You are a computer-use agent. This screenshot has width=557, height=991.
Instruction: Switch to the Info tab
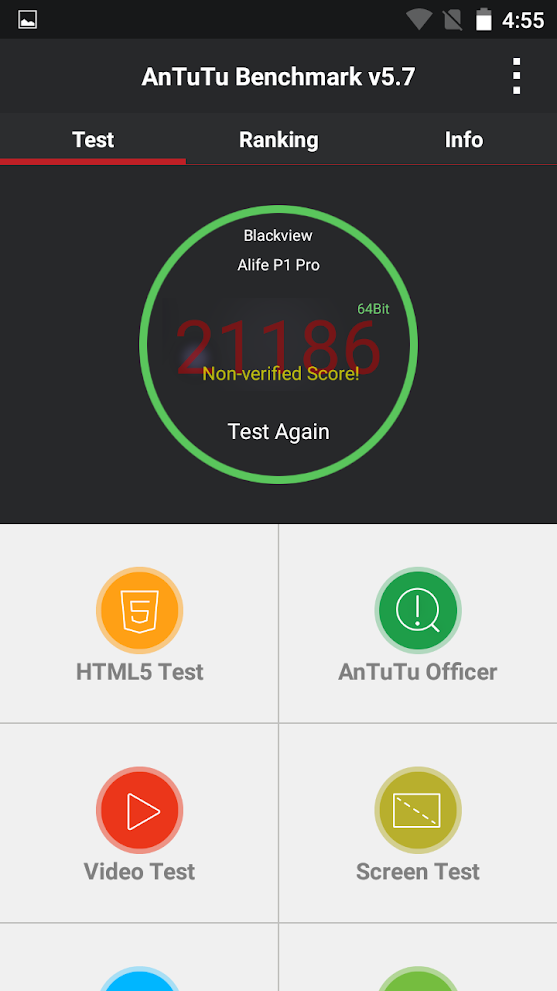[464, 140]
